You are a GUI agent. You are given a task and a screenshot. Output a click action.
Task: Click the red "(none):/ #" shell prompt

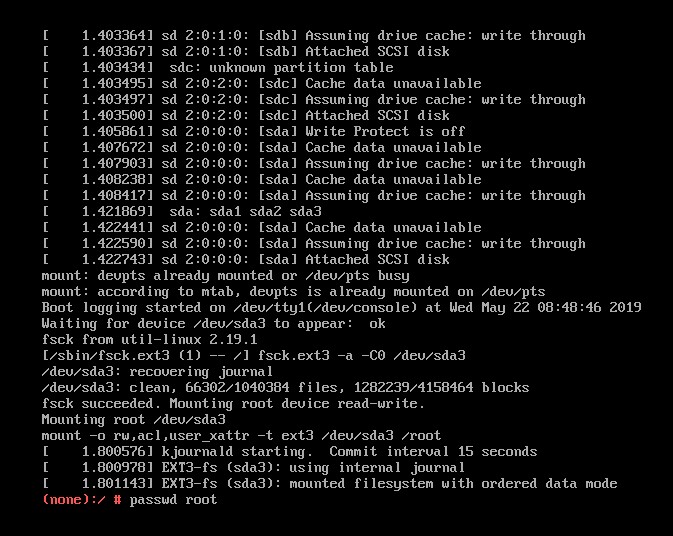[x=82, y=499]
